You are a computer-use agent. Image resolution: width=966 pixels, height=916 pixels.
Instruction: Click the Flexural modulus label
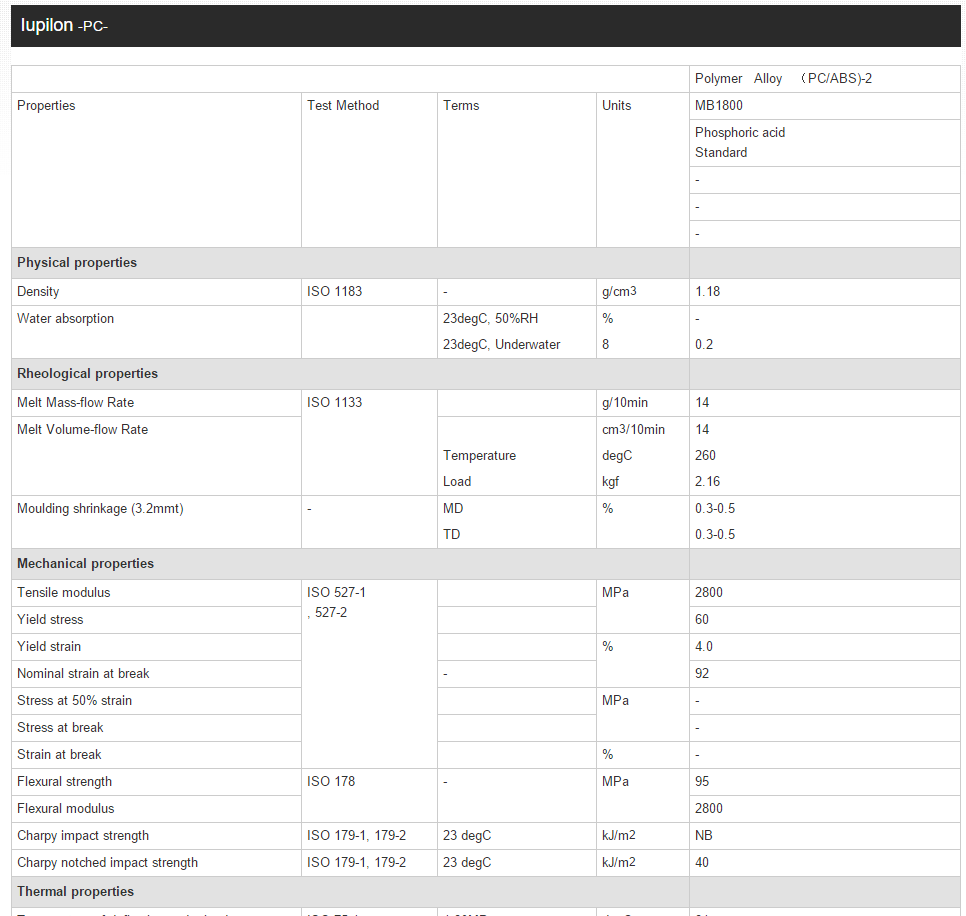66,808
